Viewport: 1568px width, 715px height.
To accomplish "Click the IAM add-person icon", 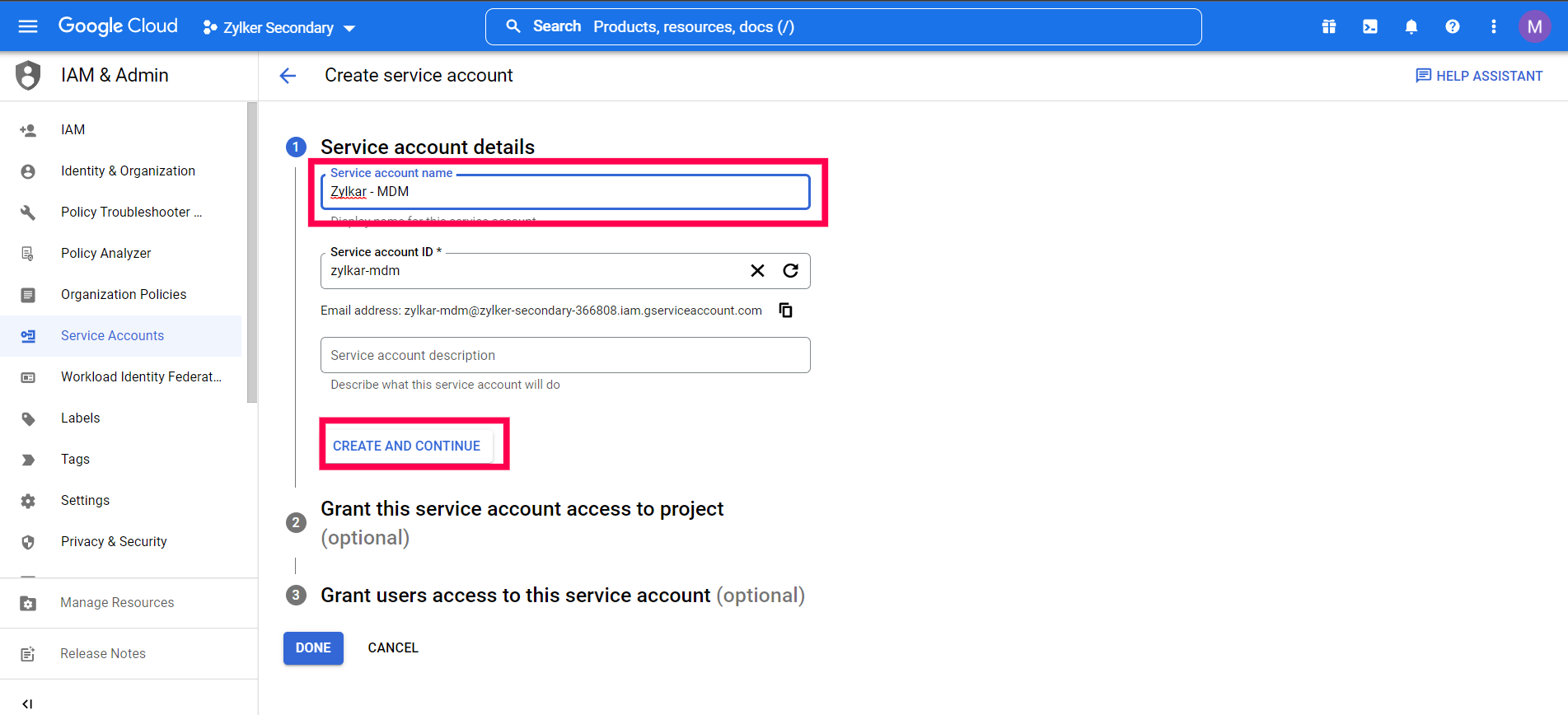I will [28, 130].
